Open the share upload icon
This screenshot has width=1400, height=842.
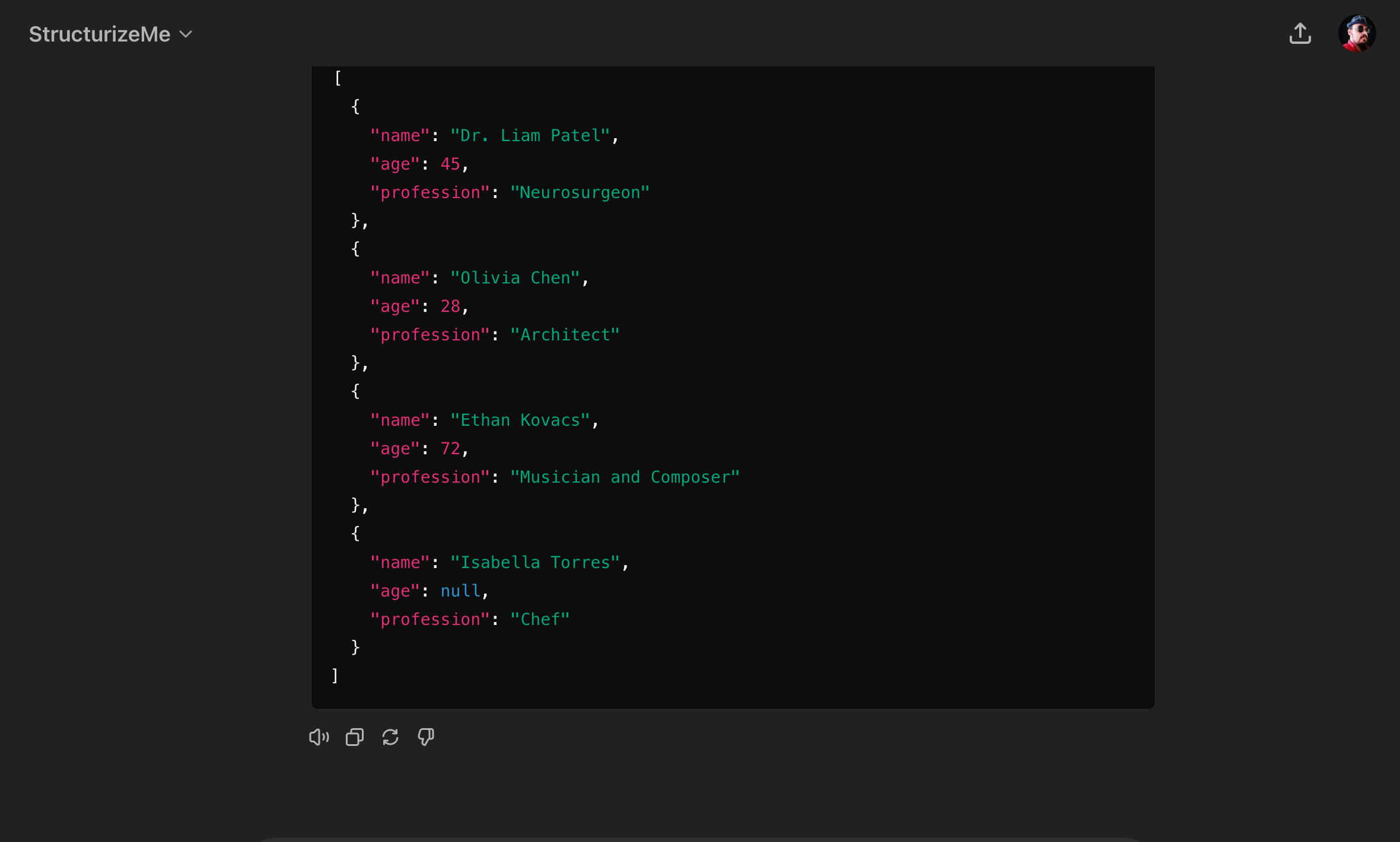(x=1300, y=34)
